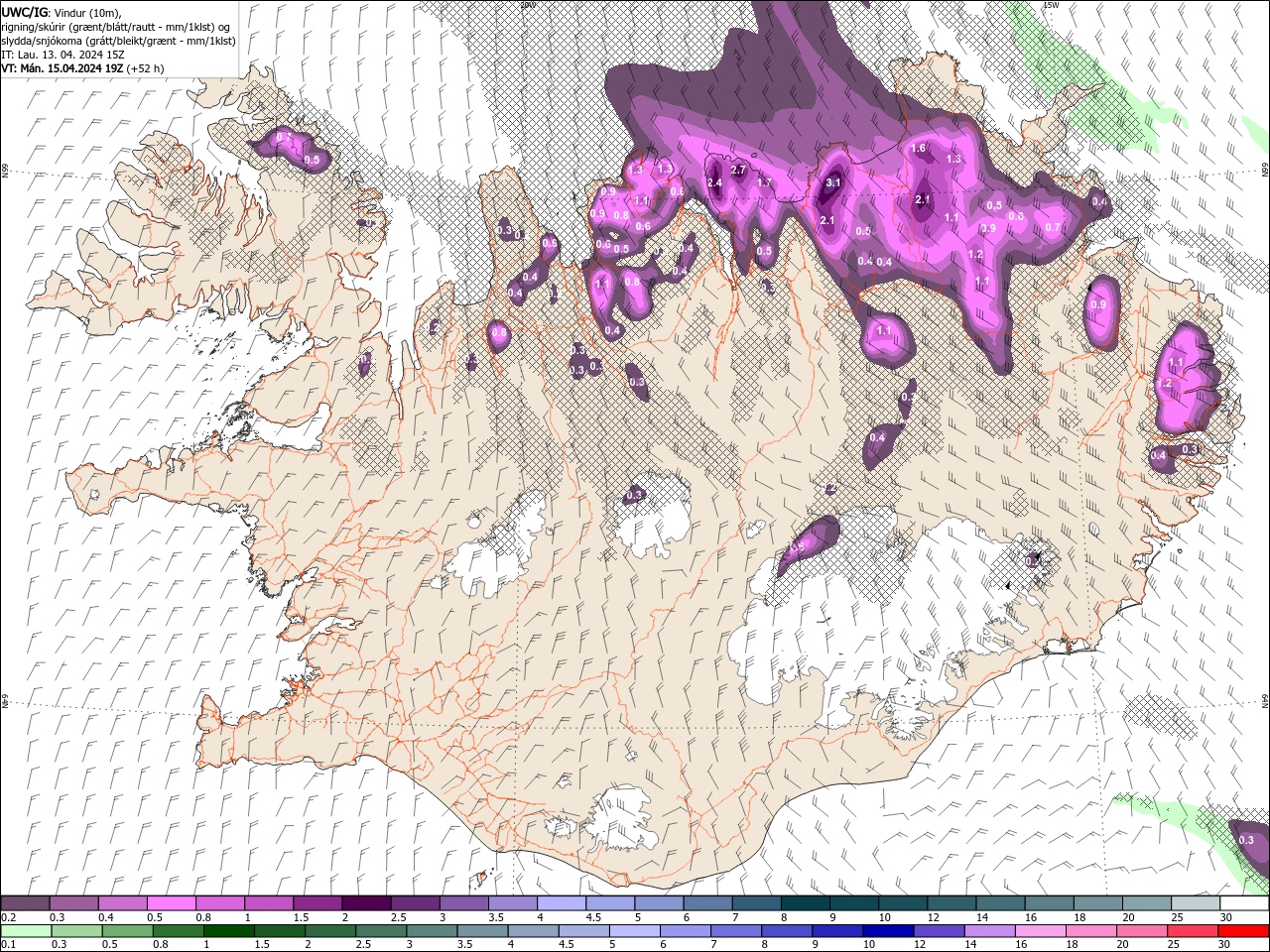Click the 'VT: Mán. 15.04.2024 19Z (+52 h)' line
This screenshot has height=952, width=1270.
[83, 68]
